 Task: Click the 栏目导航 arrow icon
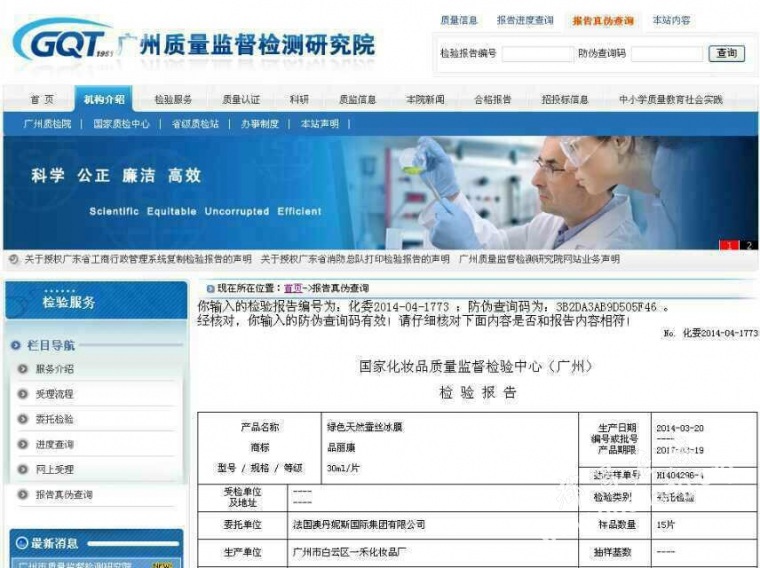point(16,345)
